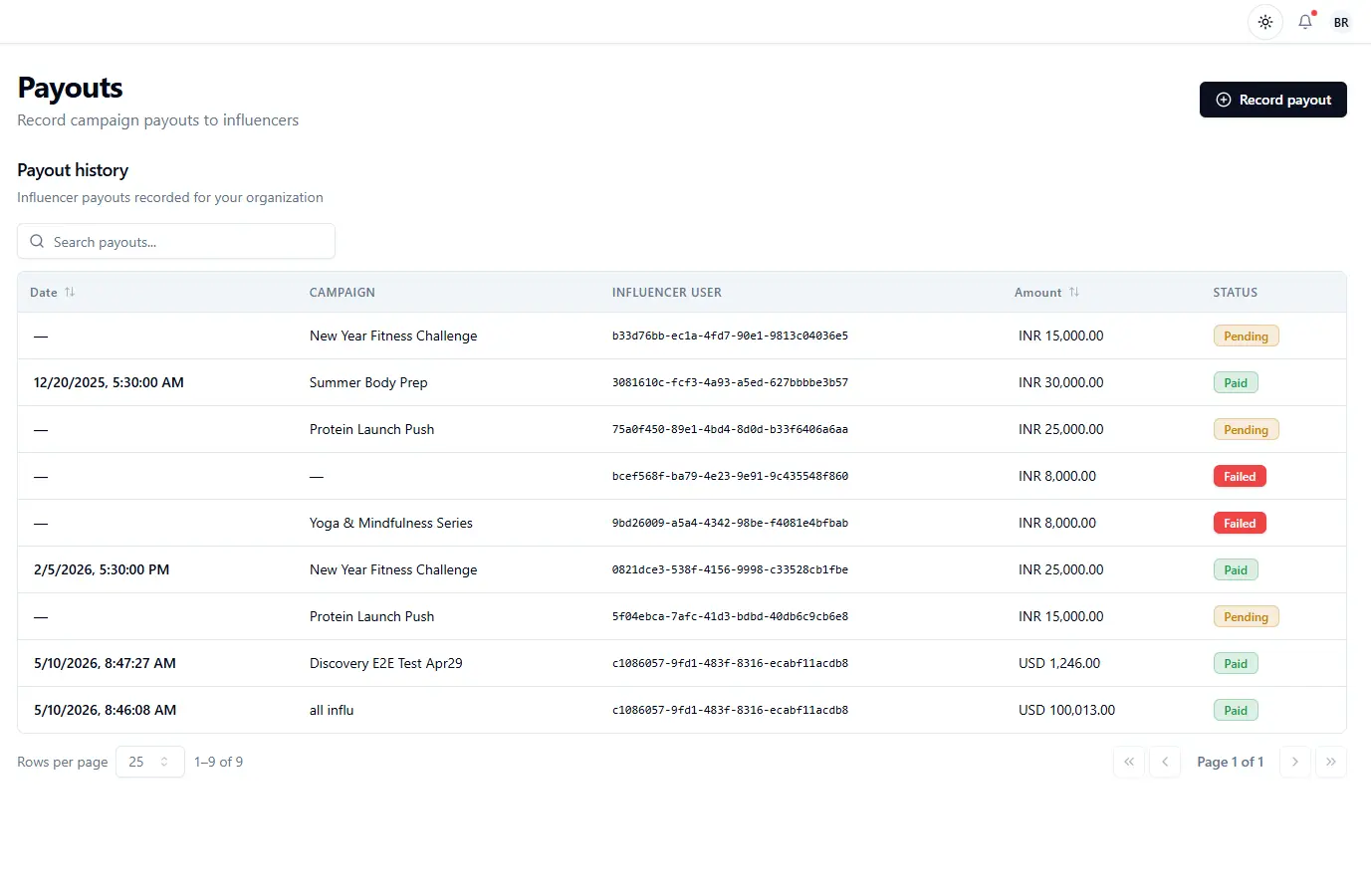Click amount USD 1,246.00
Viewport: 1371px width, 896px height.
tap(1059, 663)
